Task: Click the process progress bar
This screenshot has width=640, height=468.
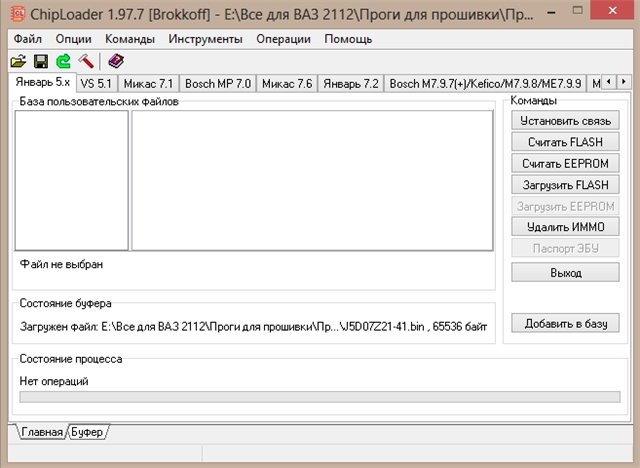Action: pyautogui.click(x=320, y=397)
